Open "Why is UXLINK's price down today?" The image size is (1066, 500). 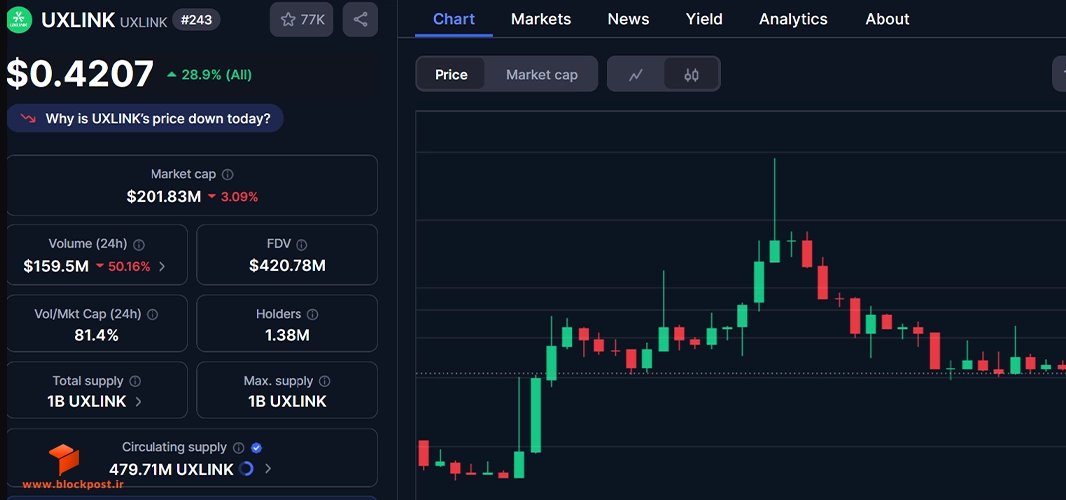[145, 118]
